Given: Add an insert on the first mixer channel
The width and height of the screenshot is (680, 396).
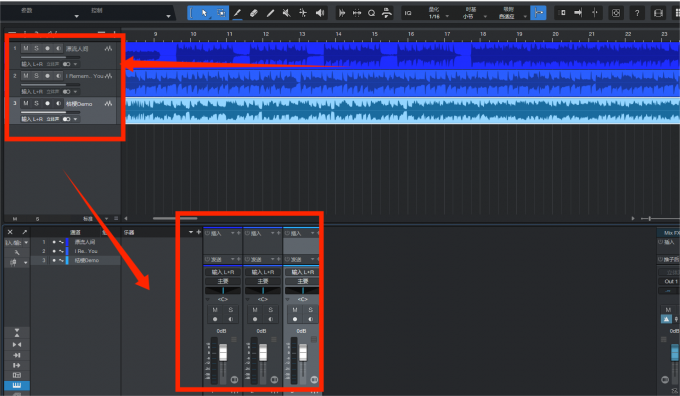Looking at the screenshot, I should (239, 233).
